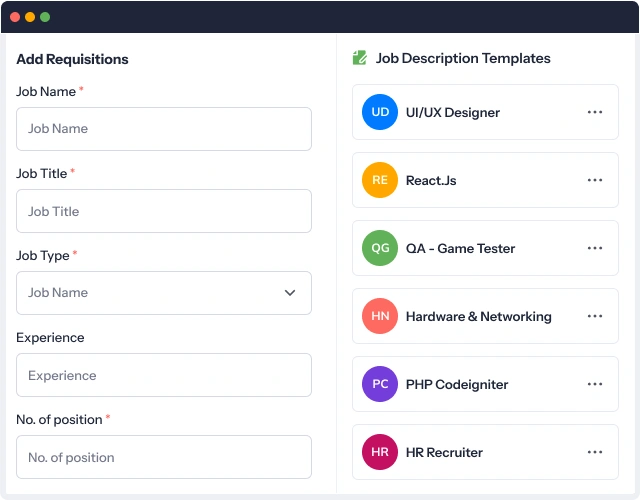Focus the Job Name text field
The image size is (640, 500).
tap(164, 129)
